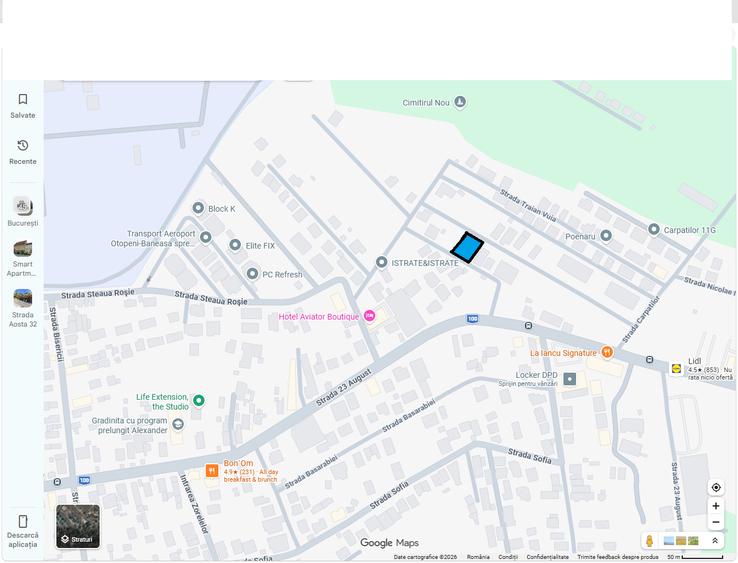The image size is (738, 563).
Task: Select the Transport Aeroport Otopeni-Baneasa pin
Action: click(206, 237)
